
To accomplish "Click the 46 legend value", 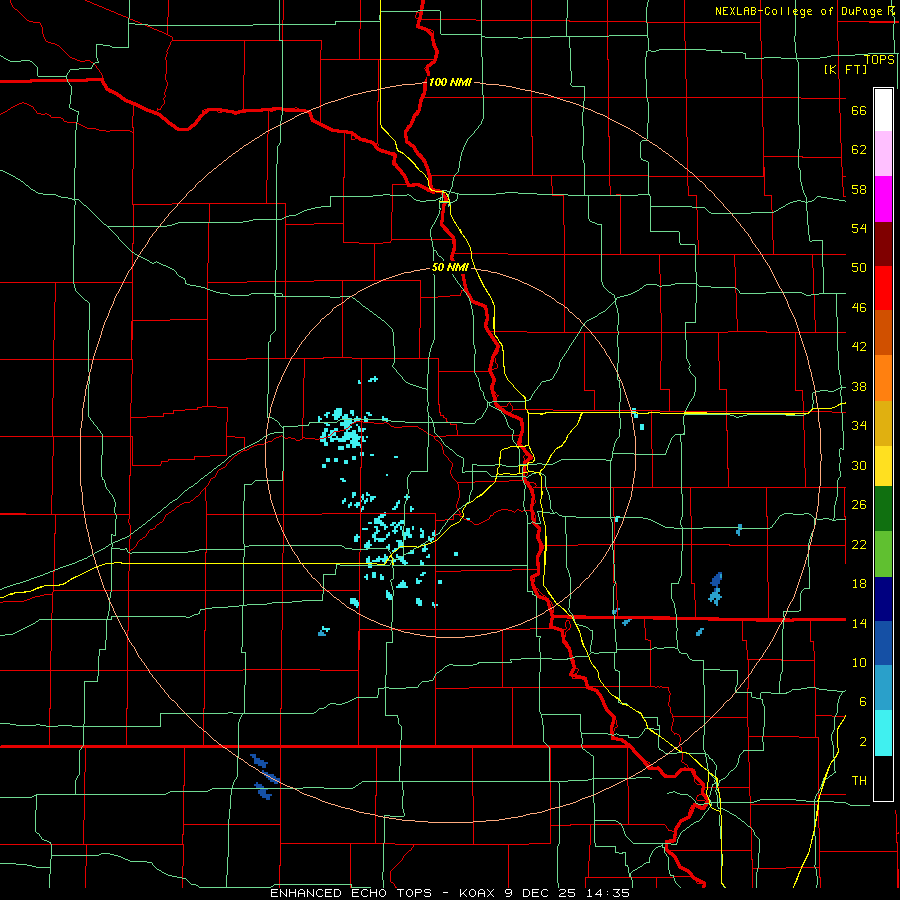I will tap(859, 308).
